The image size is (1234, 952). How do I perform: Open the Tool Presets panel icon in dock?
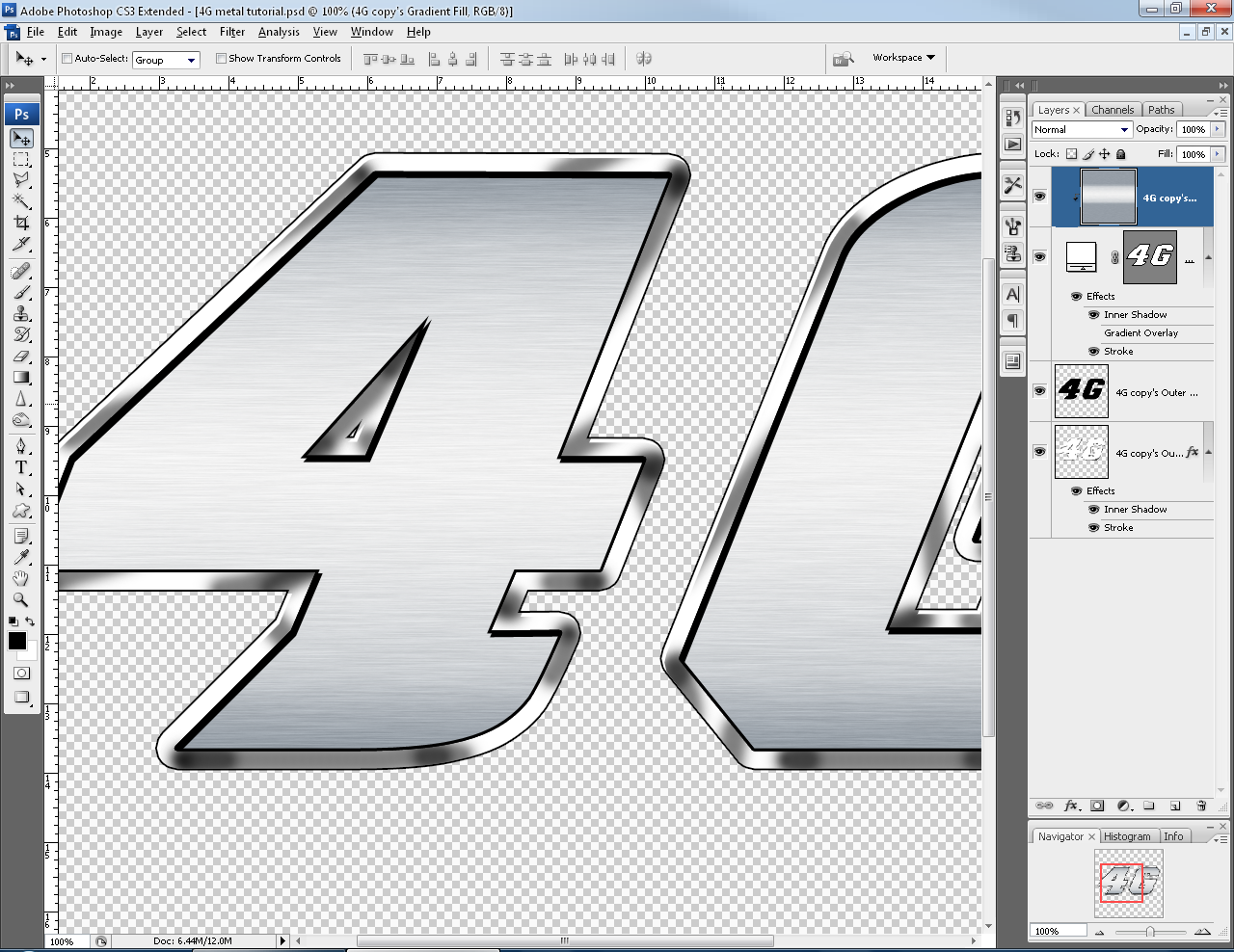click(1012, 185)
